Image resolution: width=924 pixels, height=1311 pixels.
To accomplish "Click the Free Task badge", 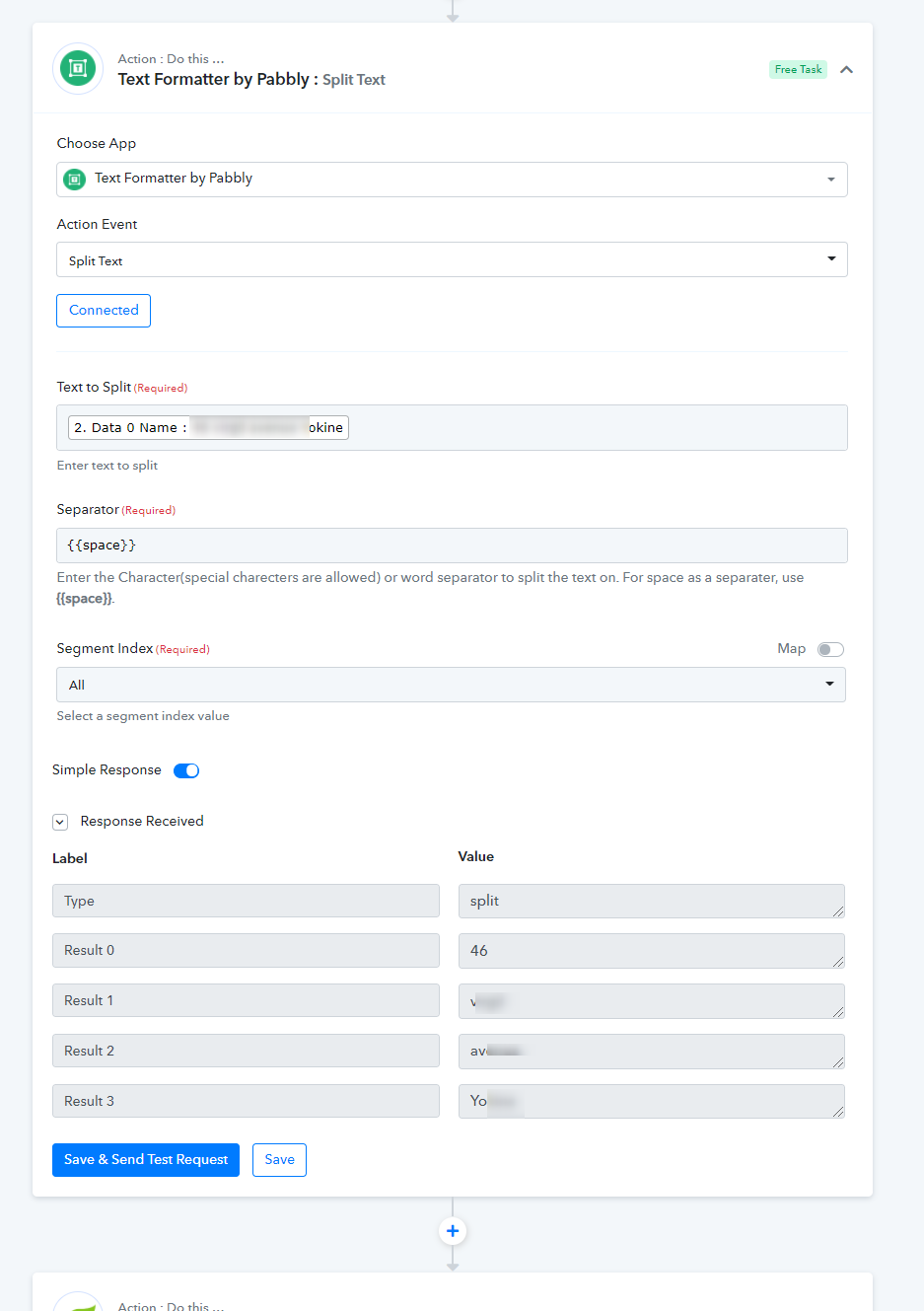I will coord(798,69).
